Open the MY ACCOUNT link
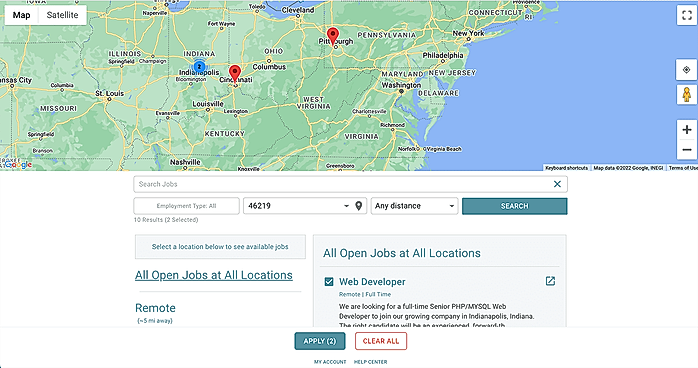Screen dimensions: 698x368 [330, 362]
